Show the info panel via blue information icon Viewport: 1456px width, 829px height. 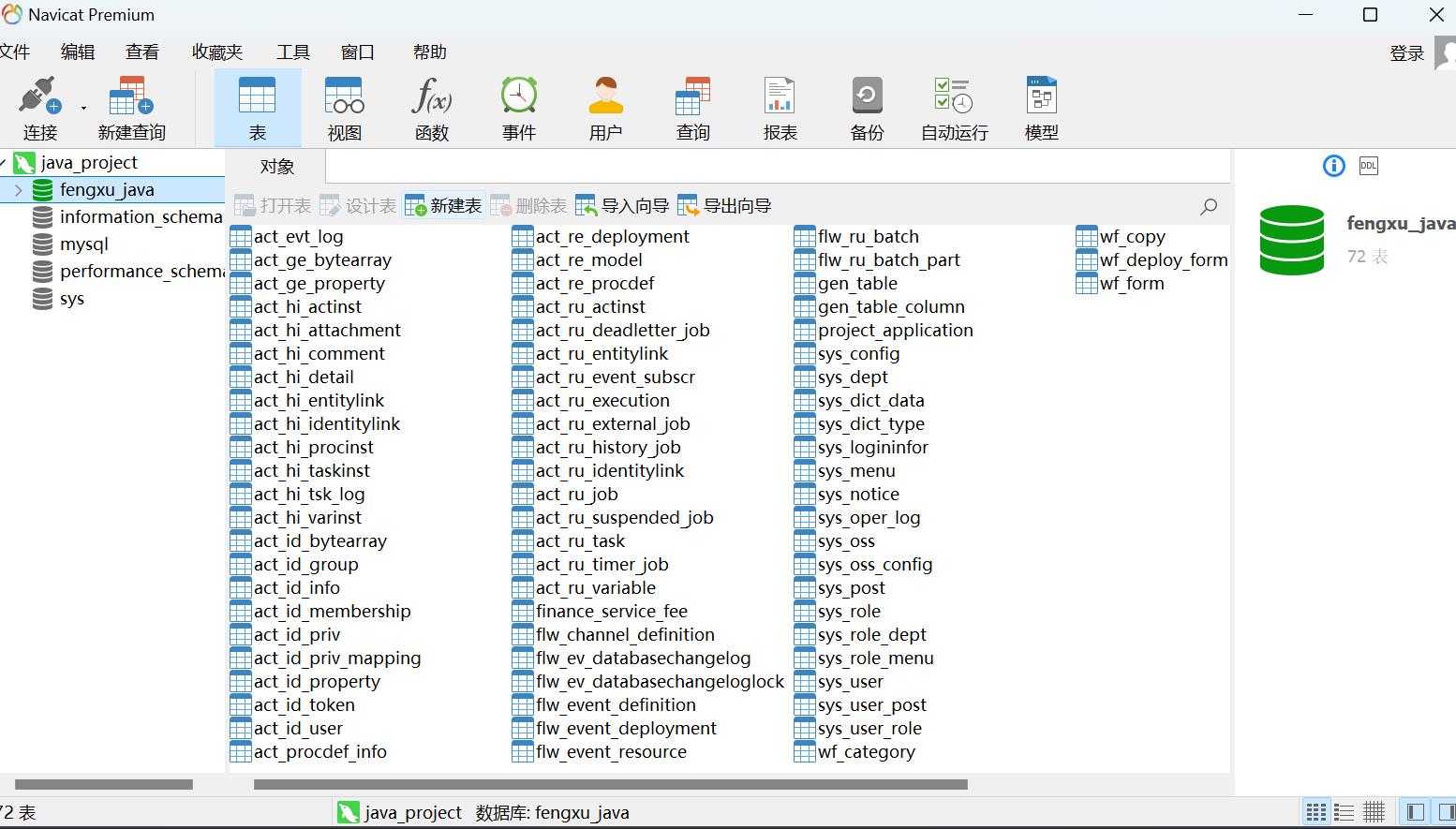point(1333,166)
